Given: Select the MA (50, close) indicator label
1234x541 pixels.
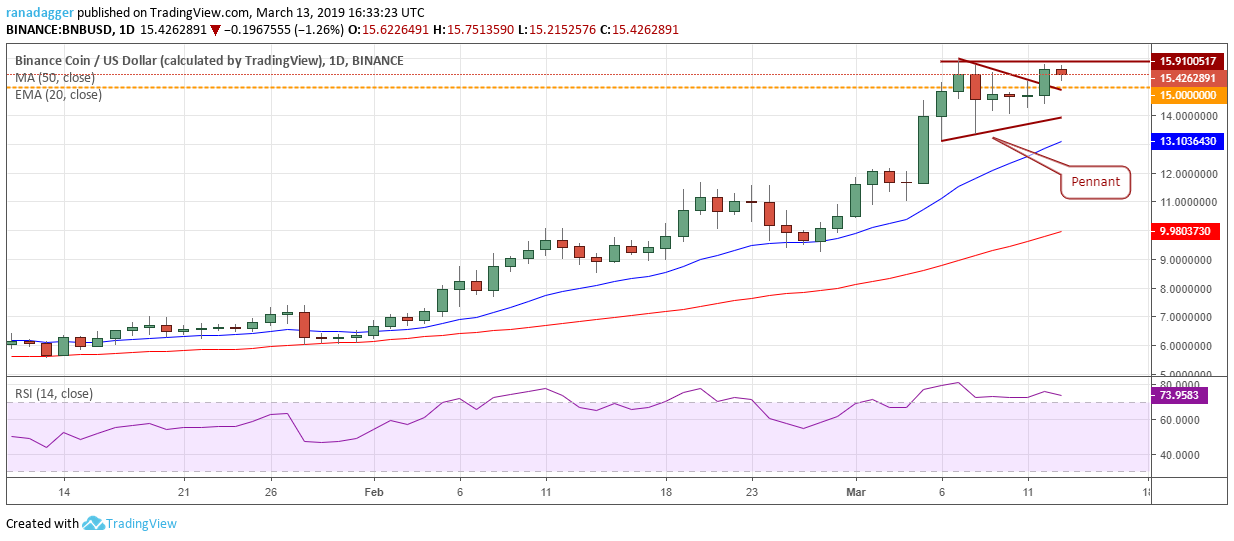Looking at the screenshot, I should [55, 78].
